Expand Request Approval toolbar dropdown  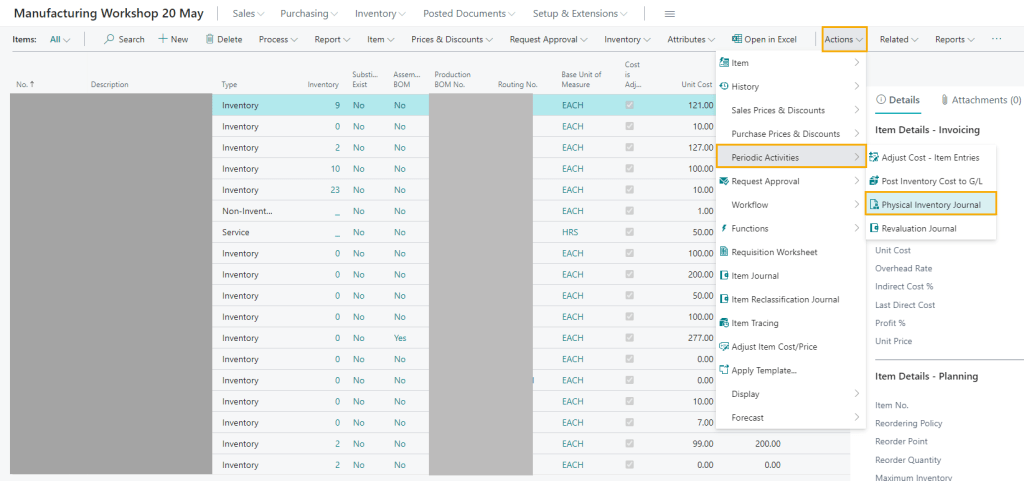[x=549, y=39]
